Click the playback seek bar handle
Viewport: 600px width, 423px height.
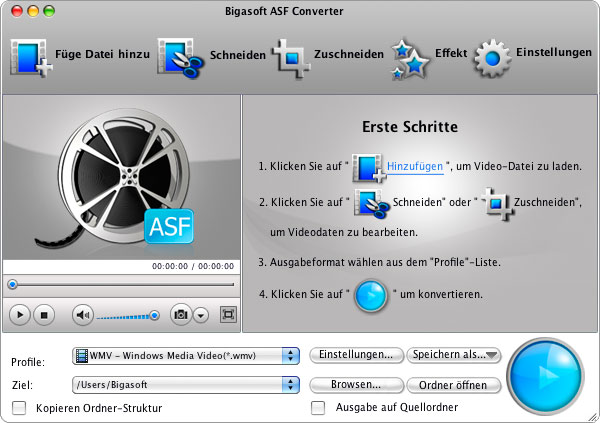[x=13, y=284]
